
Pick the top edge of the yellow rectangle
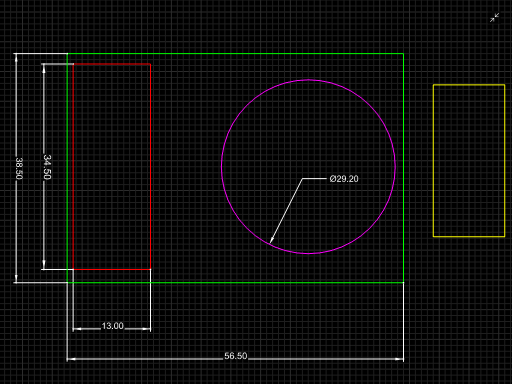click(x=469, y=85)
